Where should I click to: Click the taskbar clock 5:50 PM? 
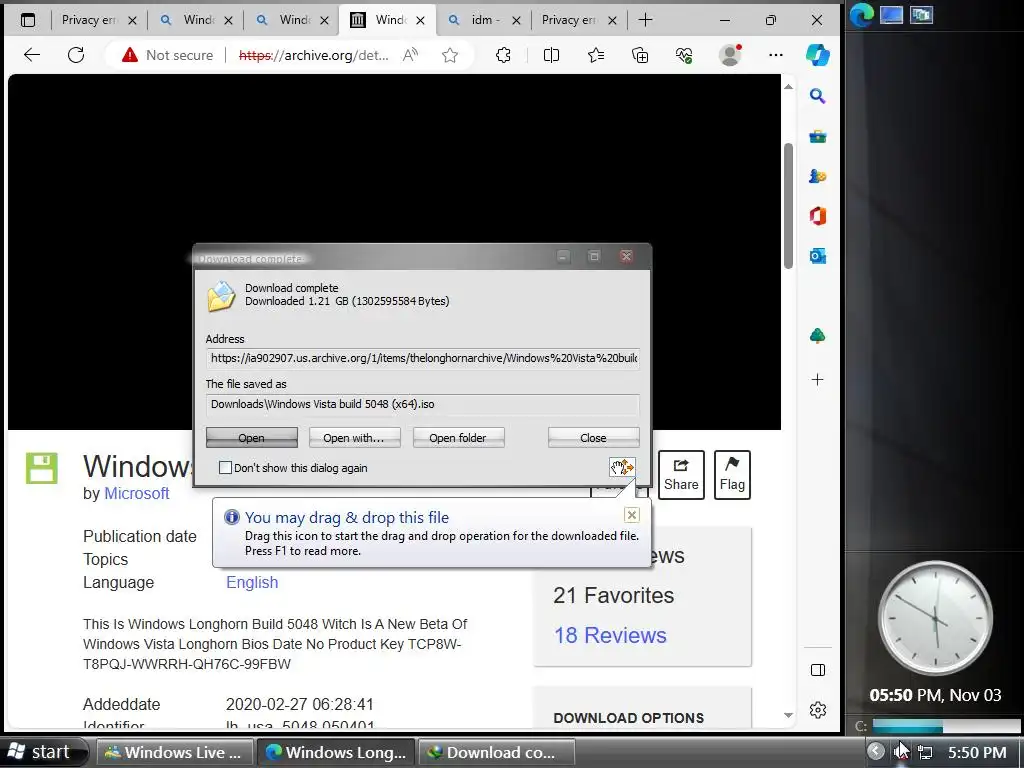(x=977, y=753)
